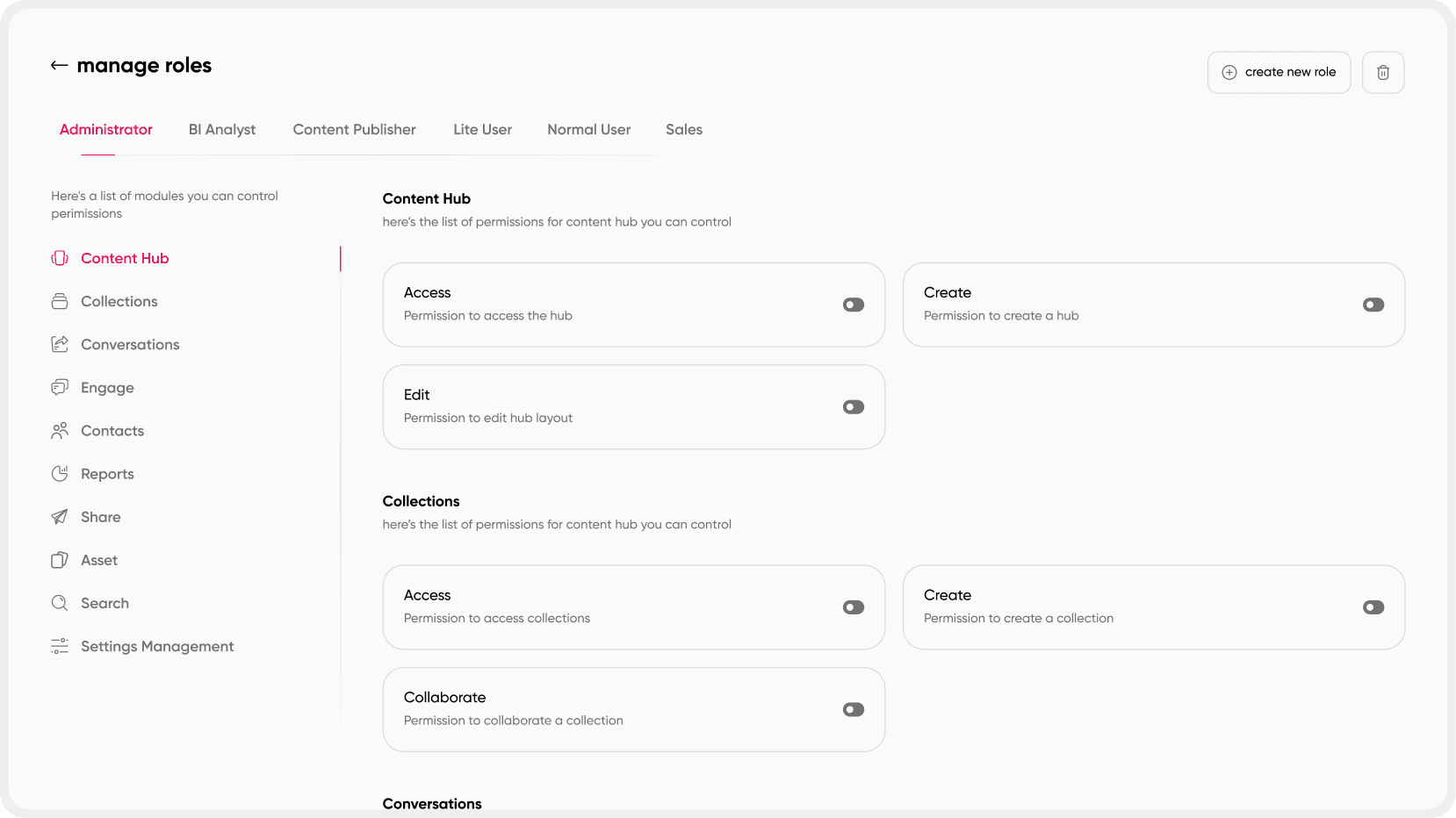Click the Contacts people icon
This screenshot has height=818, width=1456.
point(60,430)
